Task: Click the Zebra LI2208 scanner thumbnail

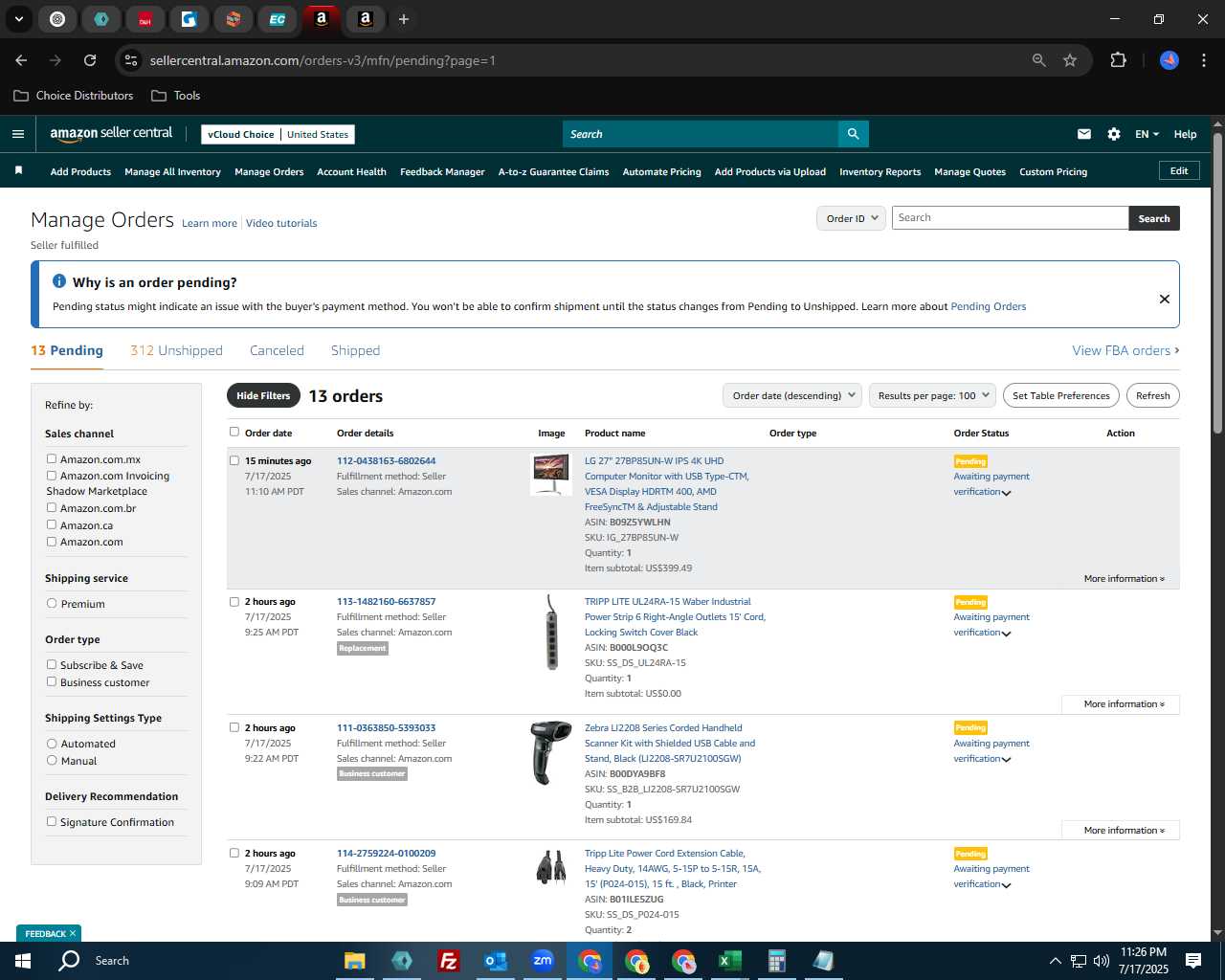Action: coord(550,753)
